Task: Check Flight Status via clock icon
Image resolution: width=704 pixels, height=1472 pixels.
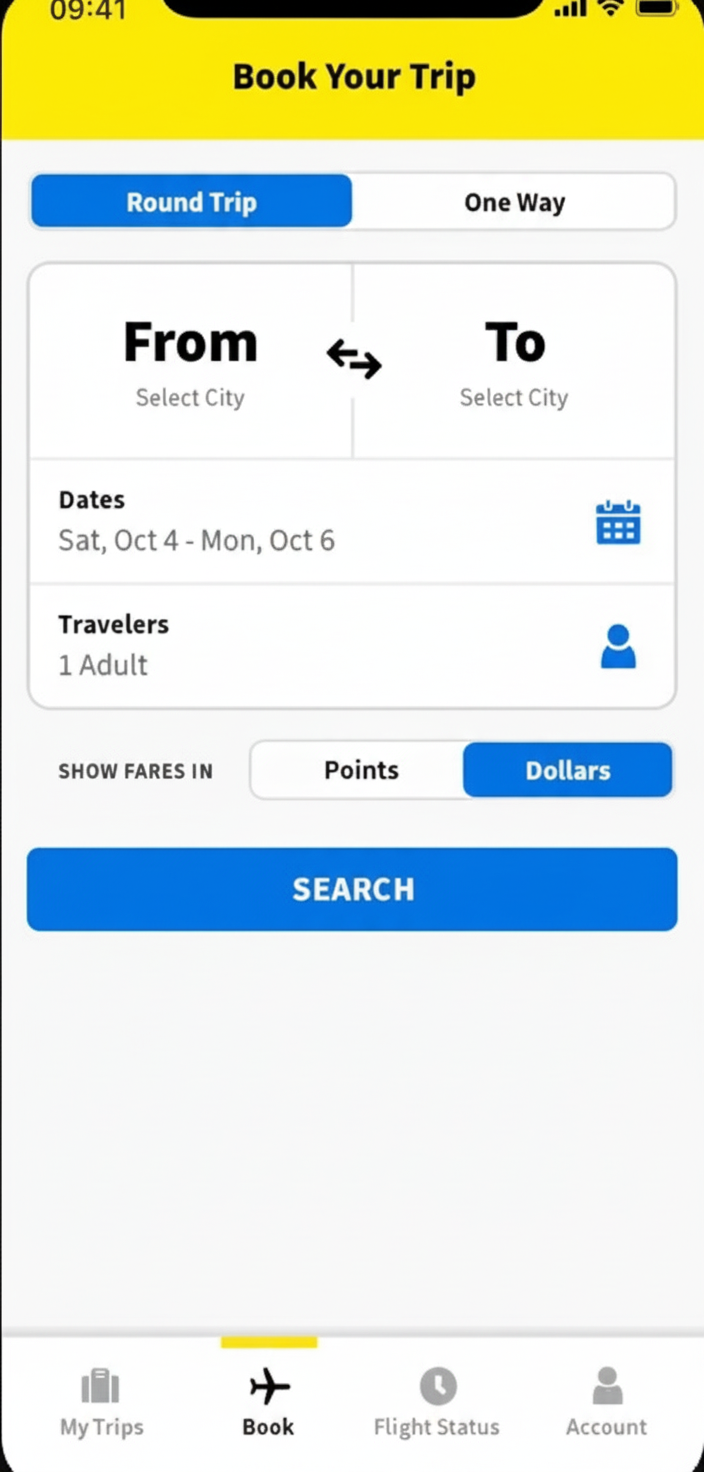Action: coord(436,1385)
